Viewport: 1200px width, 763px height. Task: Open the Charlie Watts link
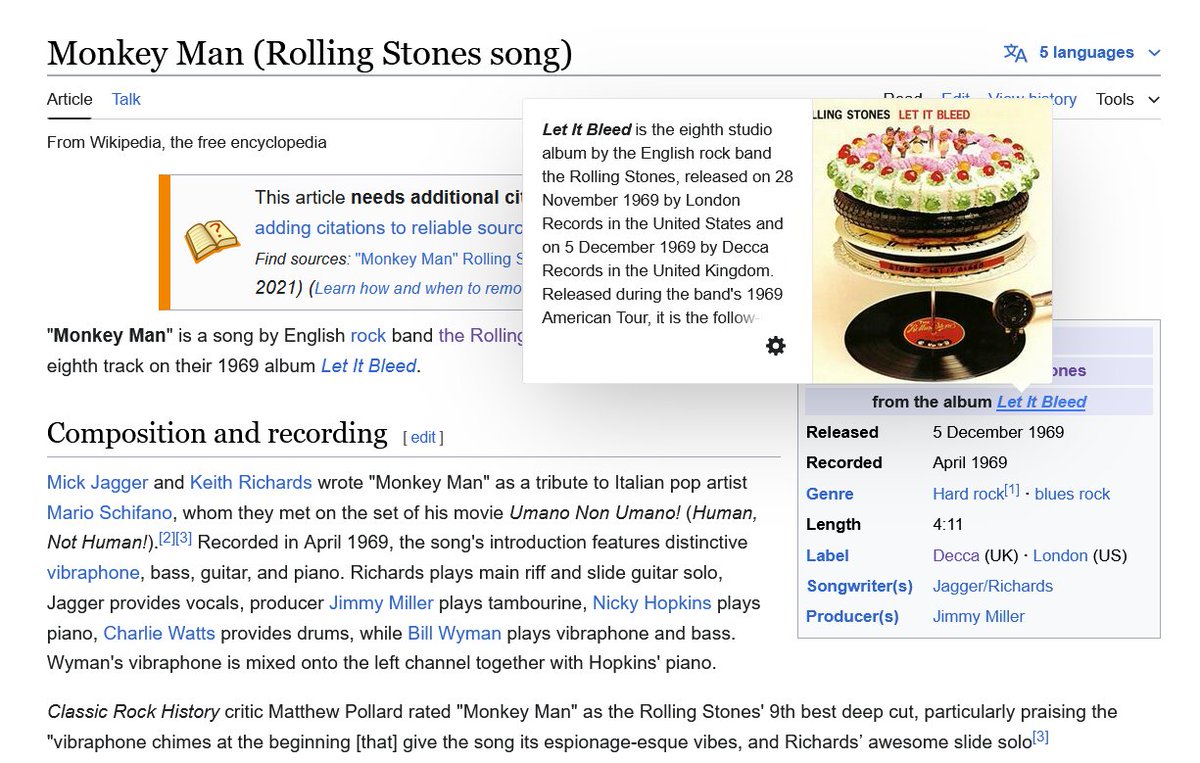[x=160, y=634]
